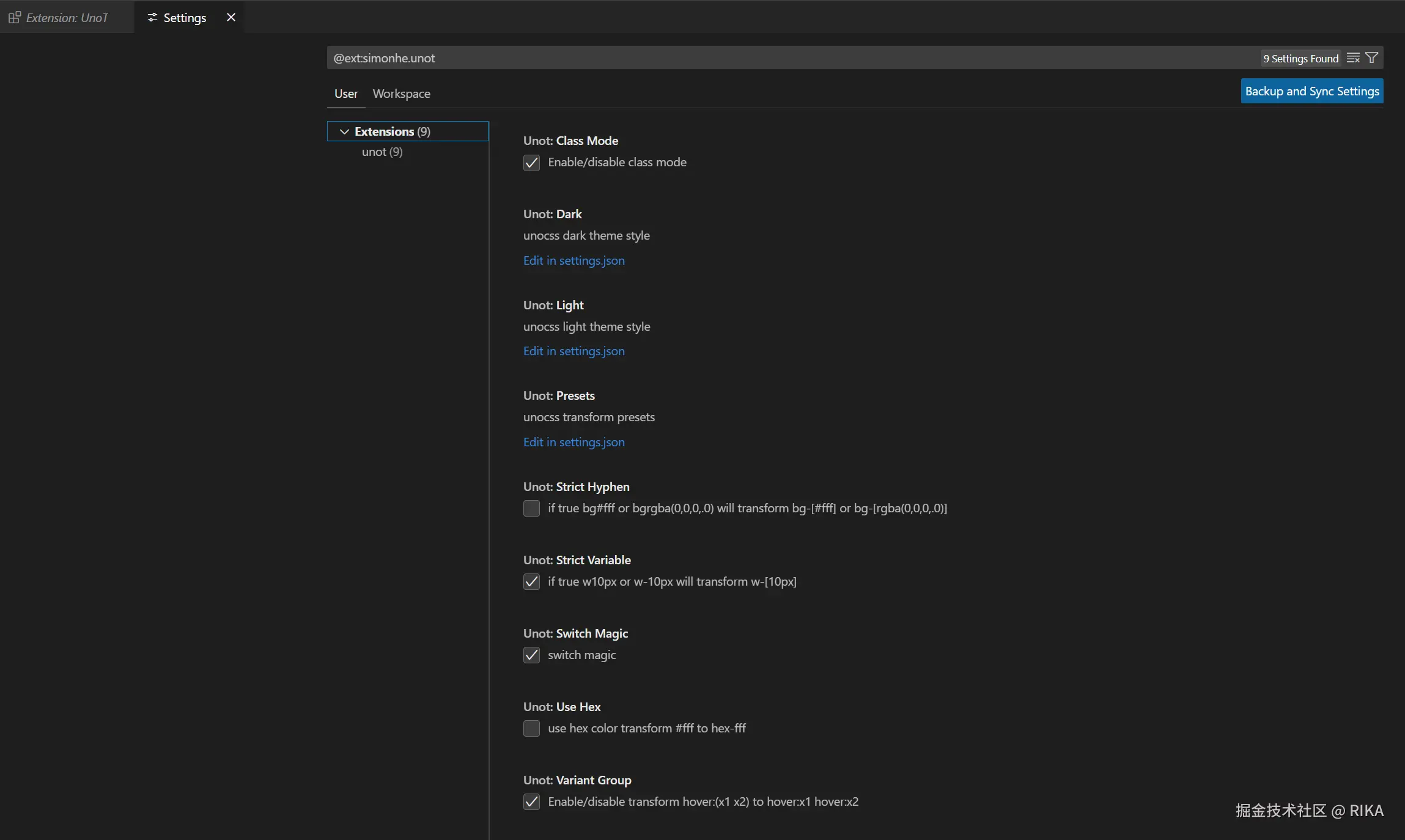This screenshot has width=1405, height=840.
Task: Disable the Class Mode checkbox
Action: 531,163
